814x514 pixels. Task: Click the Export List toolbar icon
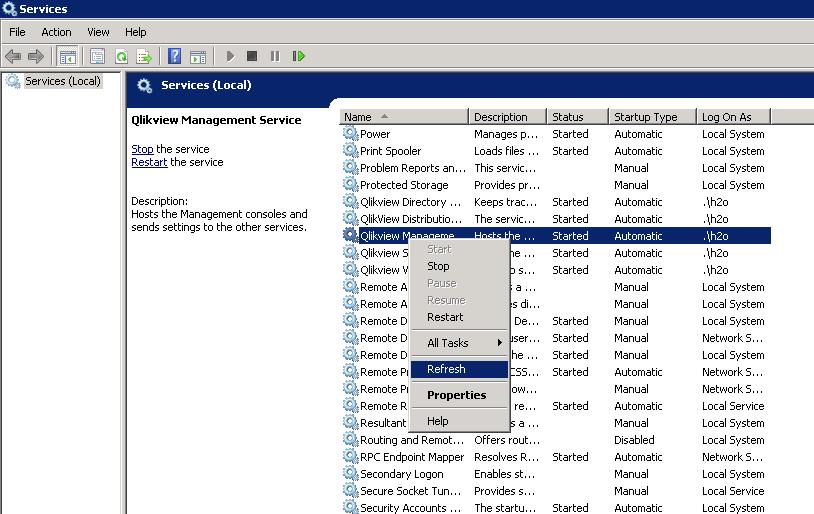pos(144,57)
